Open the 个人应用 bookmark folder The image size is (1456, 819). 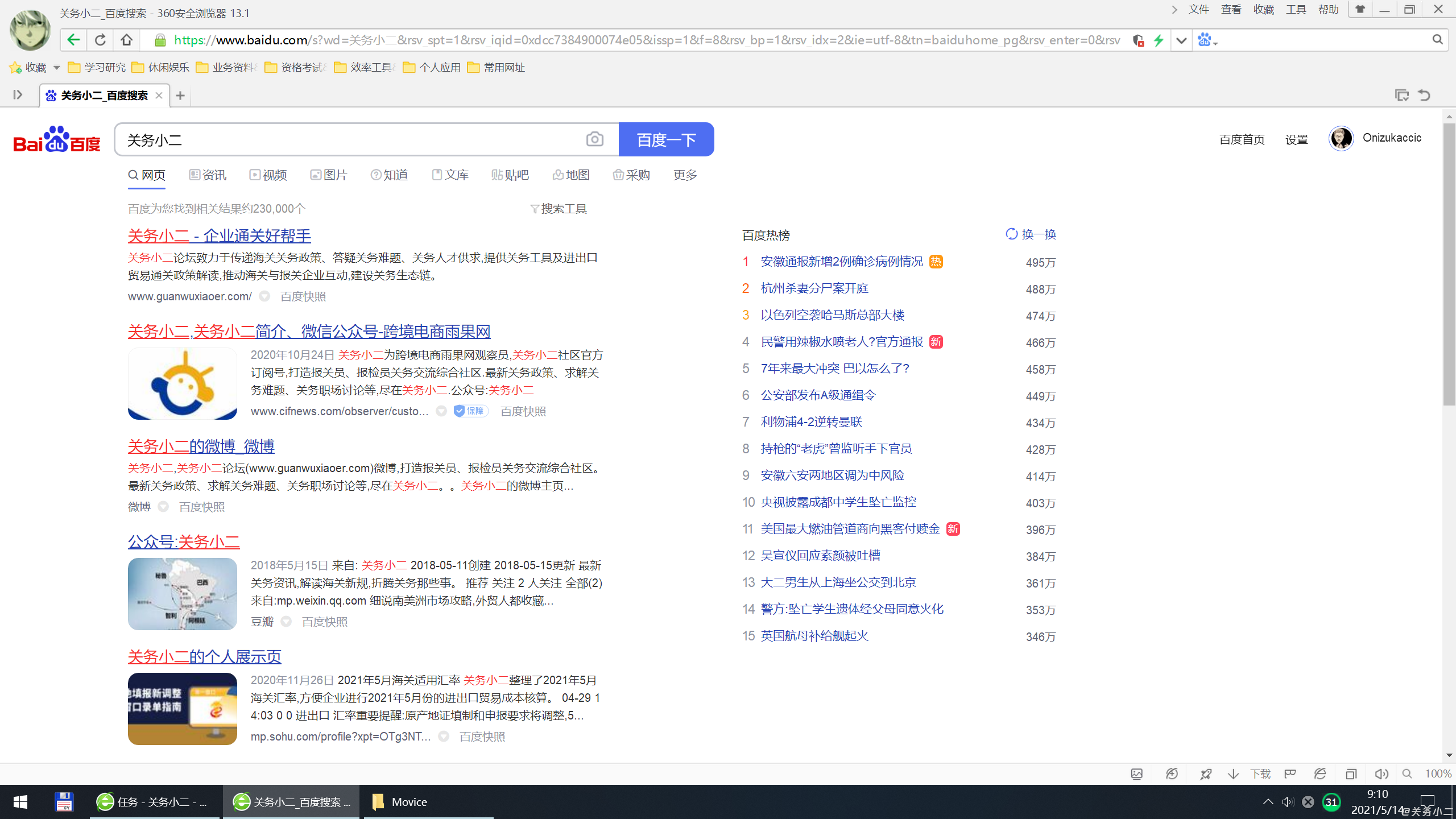(x=432, y=68)
